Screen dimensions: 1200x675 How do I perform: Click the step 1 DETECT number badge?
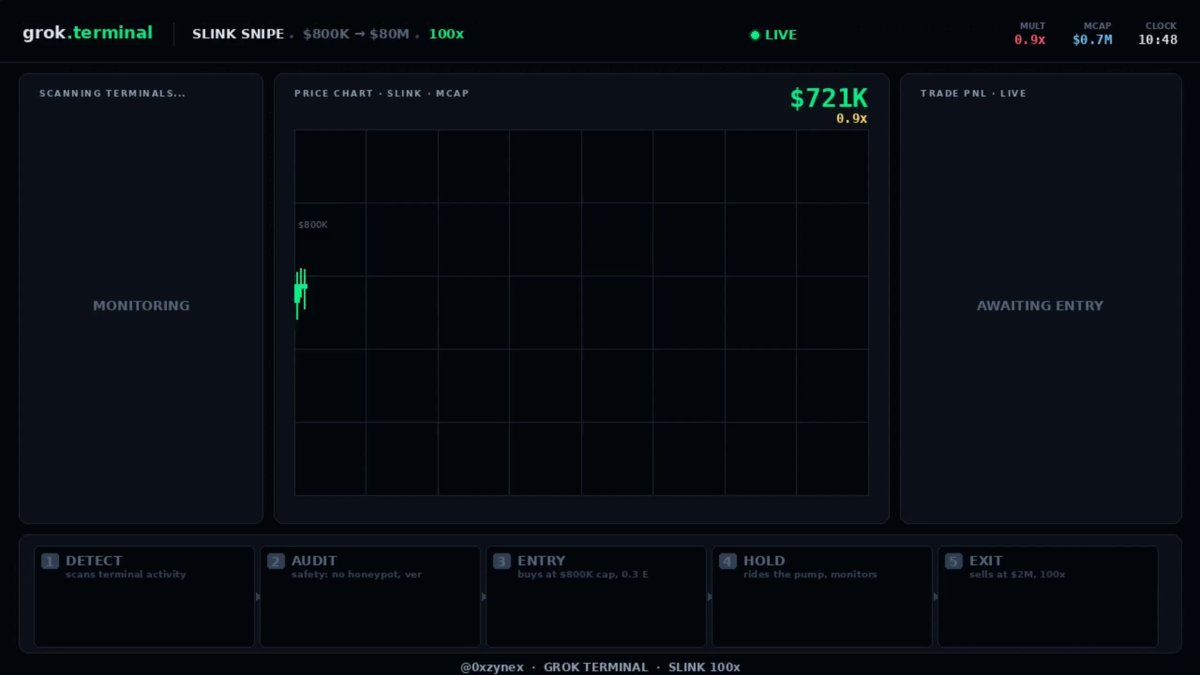(x=50, y=561)
